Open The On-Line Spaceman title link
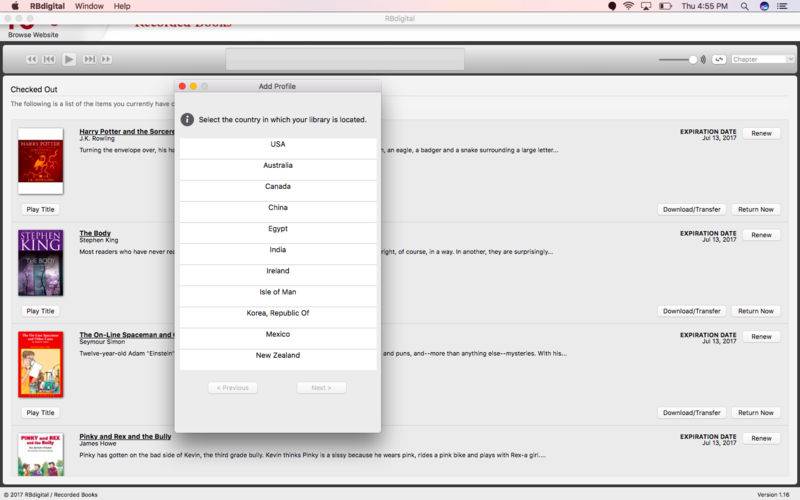 [127, 335]
